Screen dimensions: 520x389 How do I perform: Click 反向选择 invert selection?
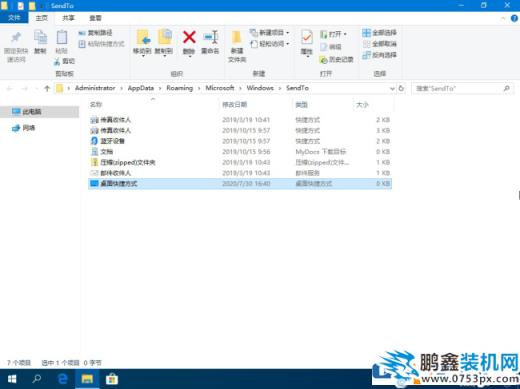pyautogui.click(x=379, y=55)
